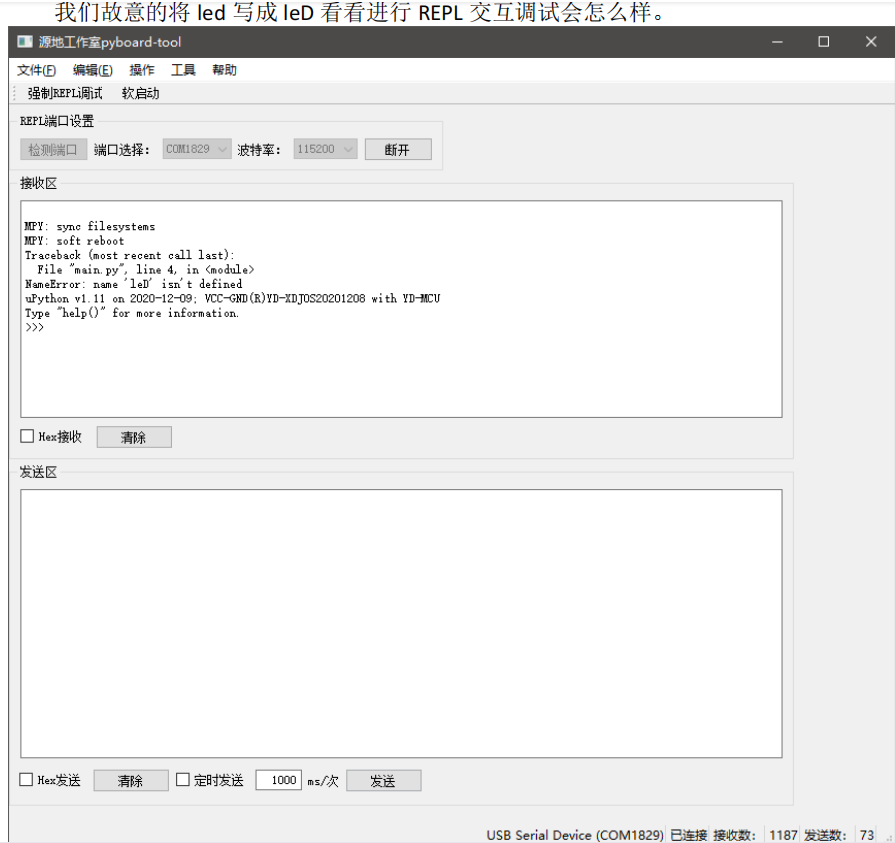Image resolution: width=895 pixels, height=843 pixels.
Task: Click the 检测端口 button
Action: (53, 150)
